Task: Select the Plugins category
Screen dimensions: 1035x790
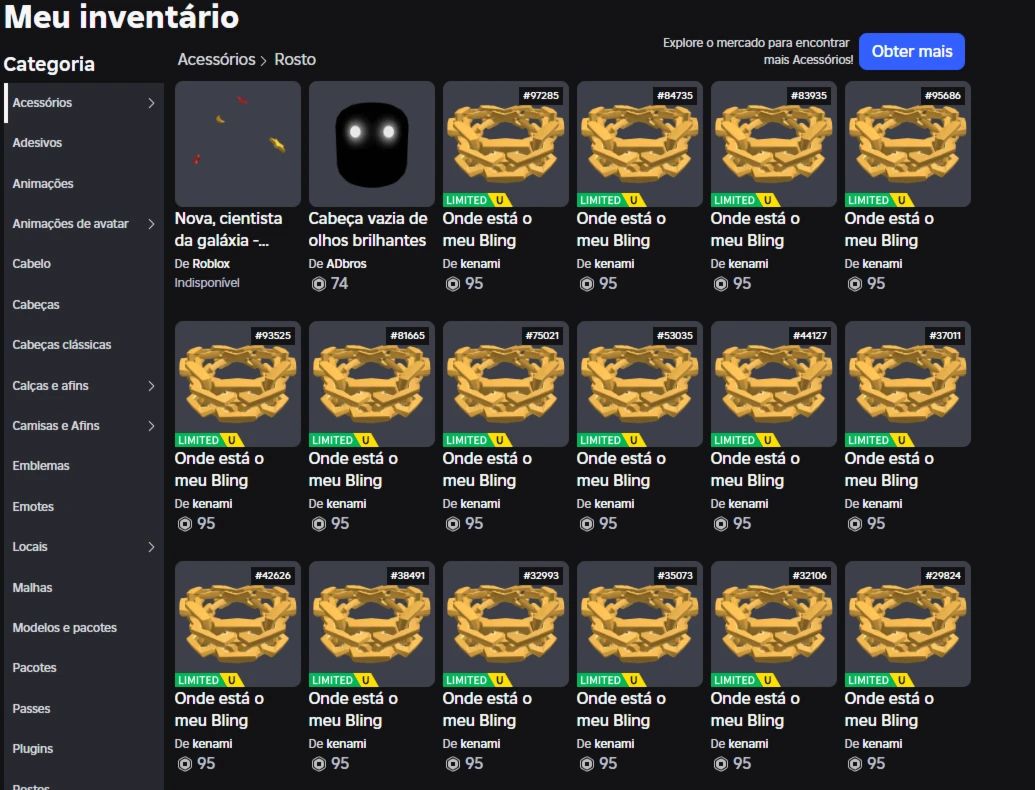Action: 33,749
